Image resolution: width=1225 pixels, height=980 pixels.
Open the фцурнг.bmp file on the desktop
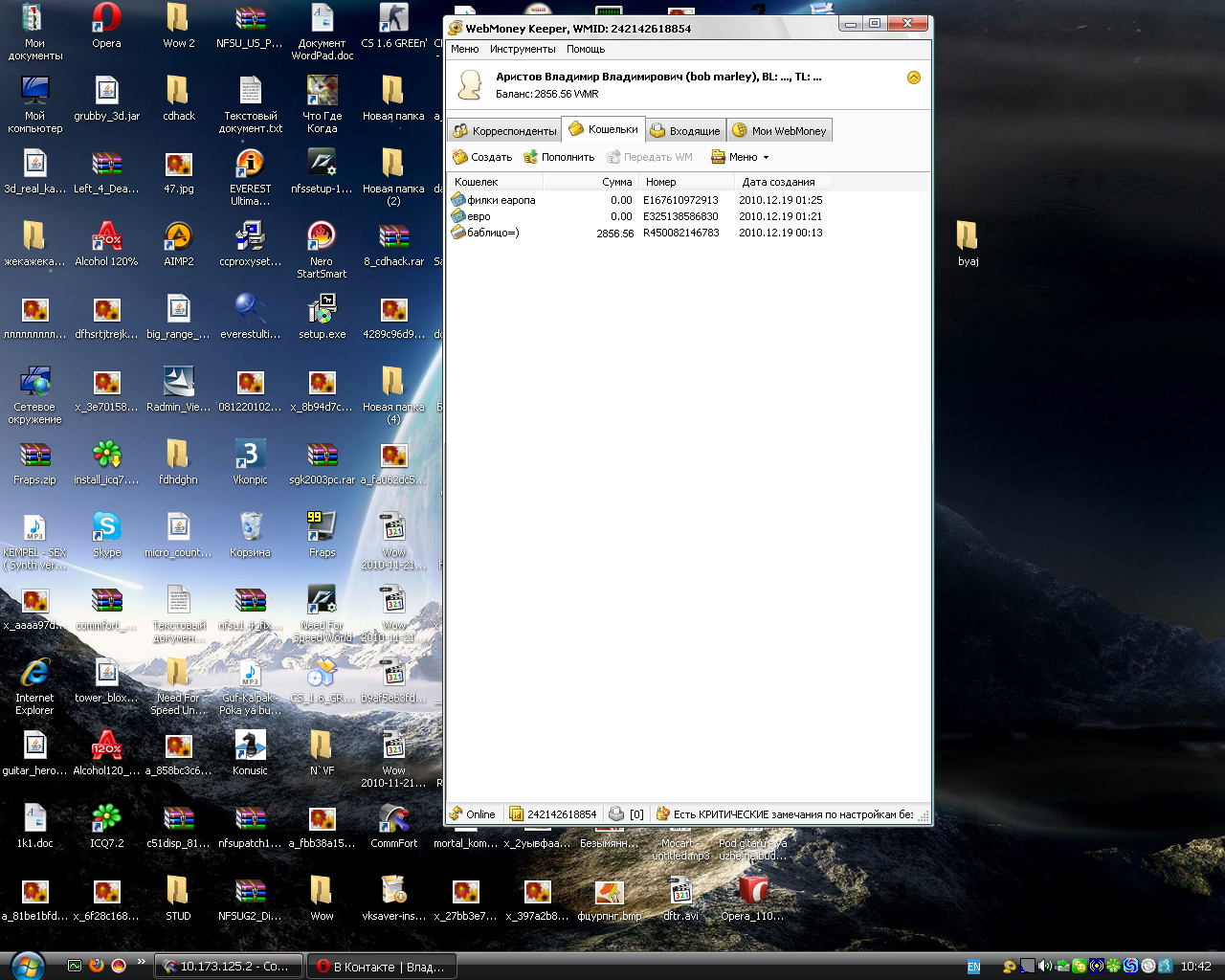pos(610,900)
